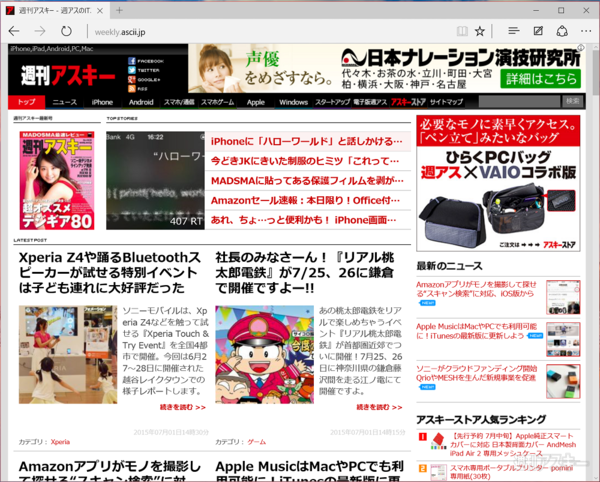
Task: Open a new tab with plus button
Action: (119, 10)
